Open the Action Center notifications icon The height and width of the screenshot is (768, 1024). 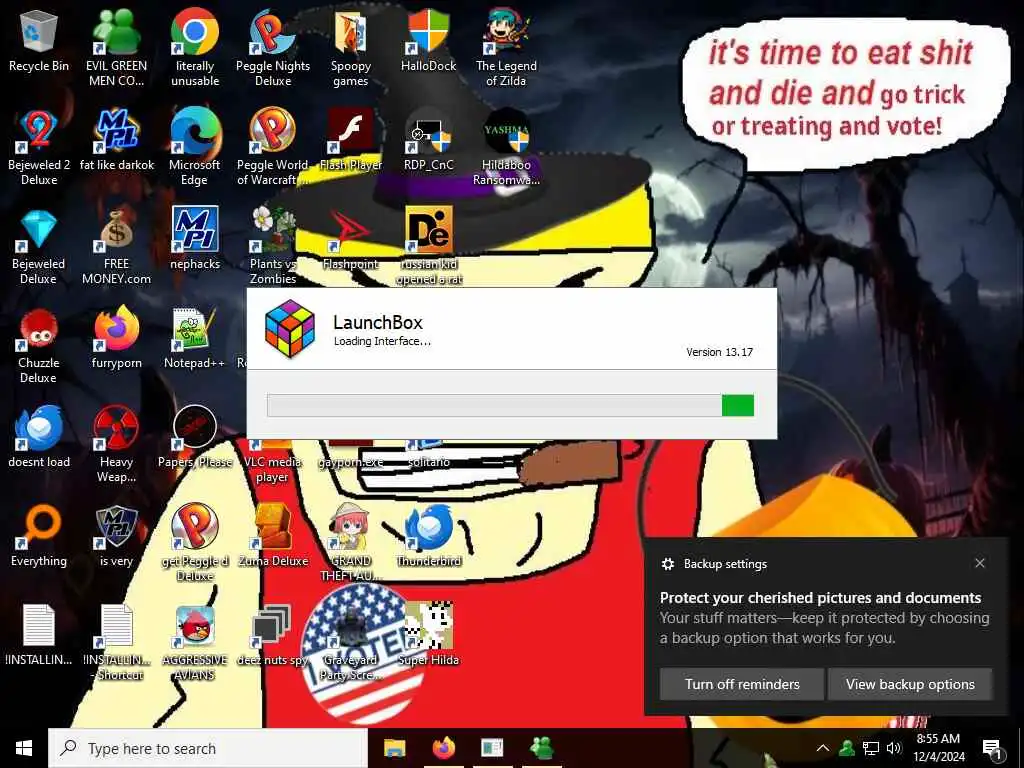993,748
